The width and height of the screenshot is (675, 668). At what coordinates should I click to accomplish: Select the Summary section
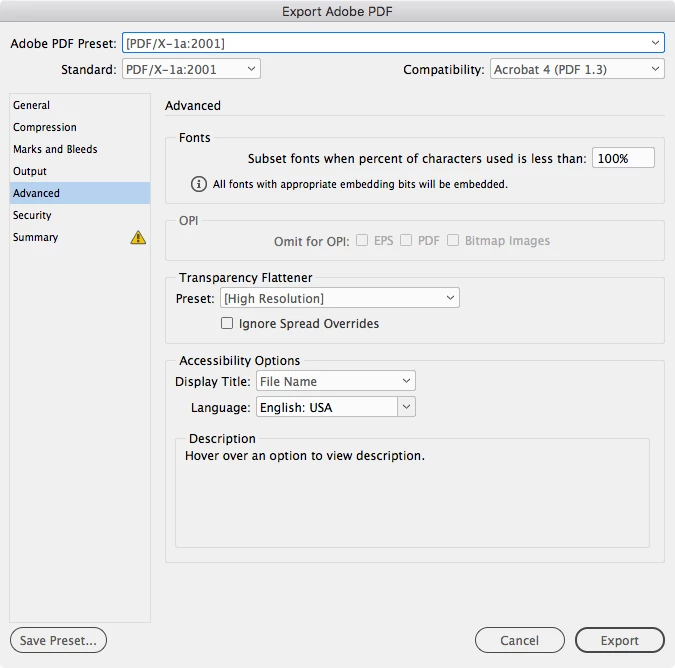80,237
